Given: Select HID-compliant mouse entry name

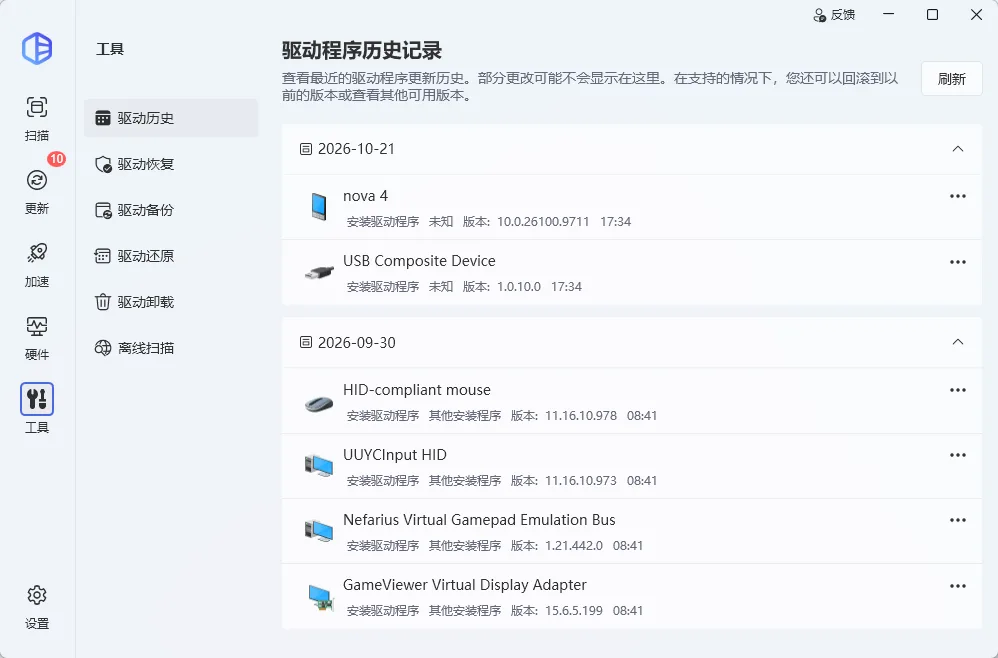Looking at the screenshot, I should 417,390.
